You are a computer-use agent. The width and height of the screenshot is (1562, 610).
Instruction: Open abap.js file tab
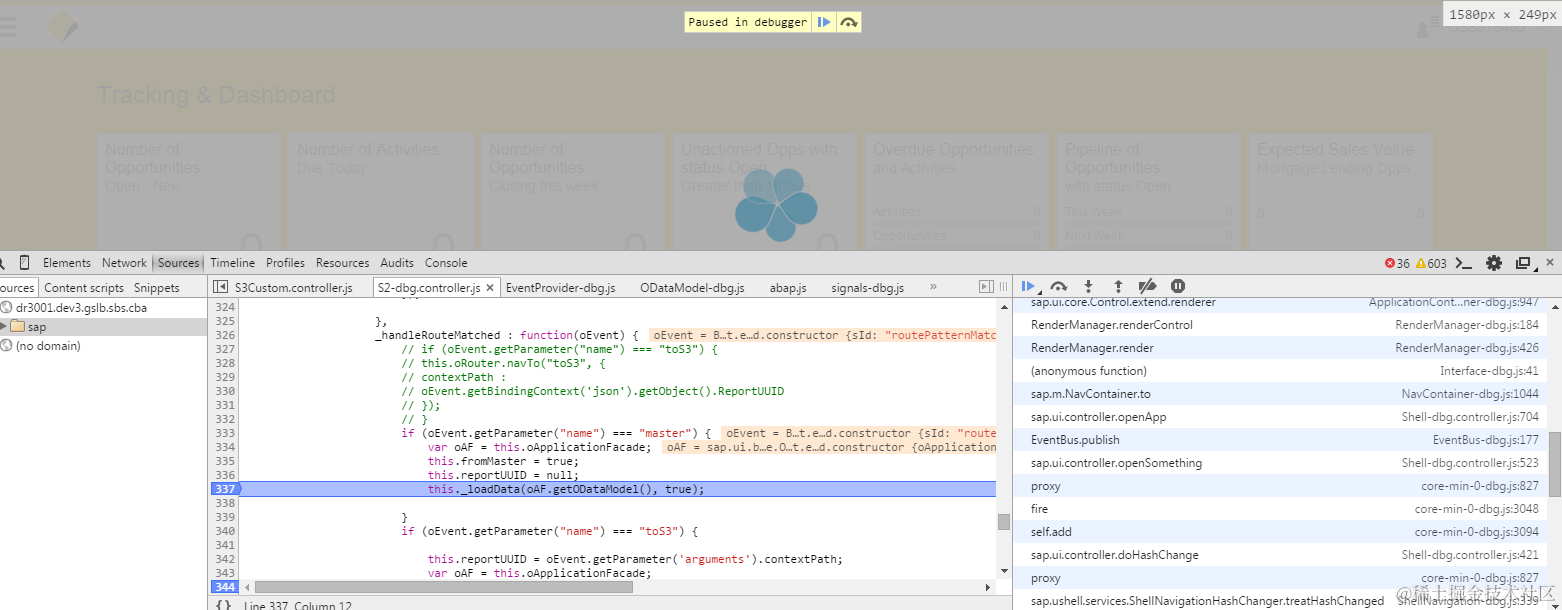pos(789,288)
